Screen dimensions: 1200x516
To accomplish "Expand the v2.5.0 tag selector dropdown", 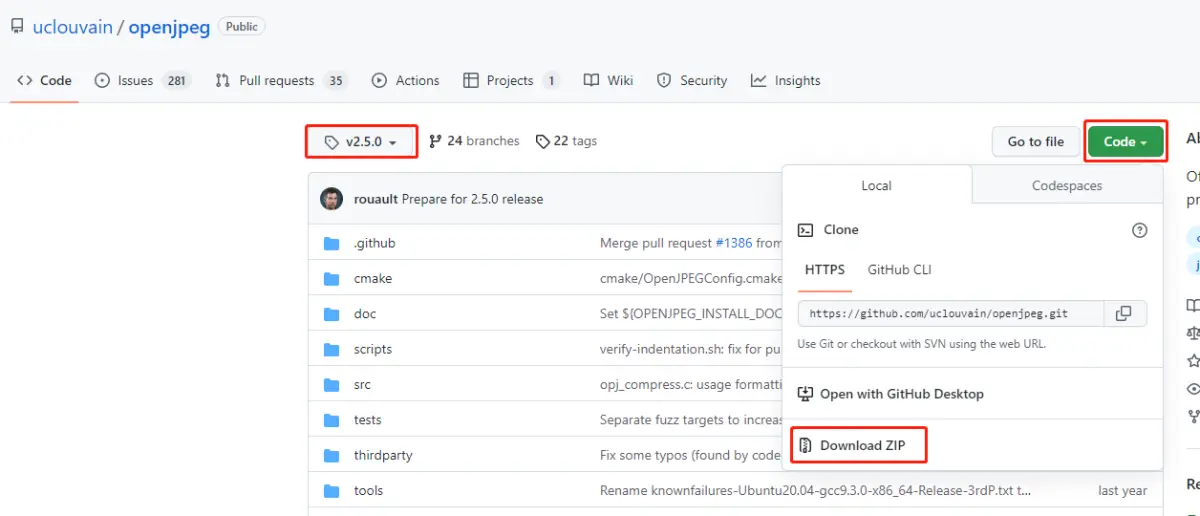I will (361, 142).
